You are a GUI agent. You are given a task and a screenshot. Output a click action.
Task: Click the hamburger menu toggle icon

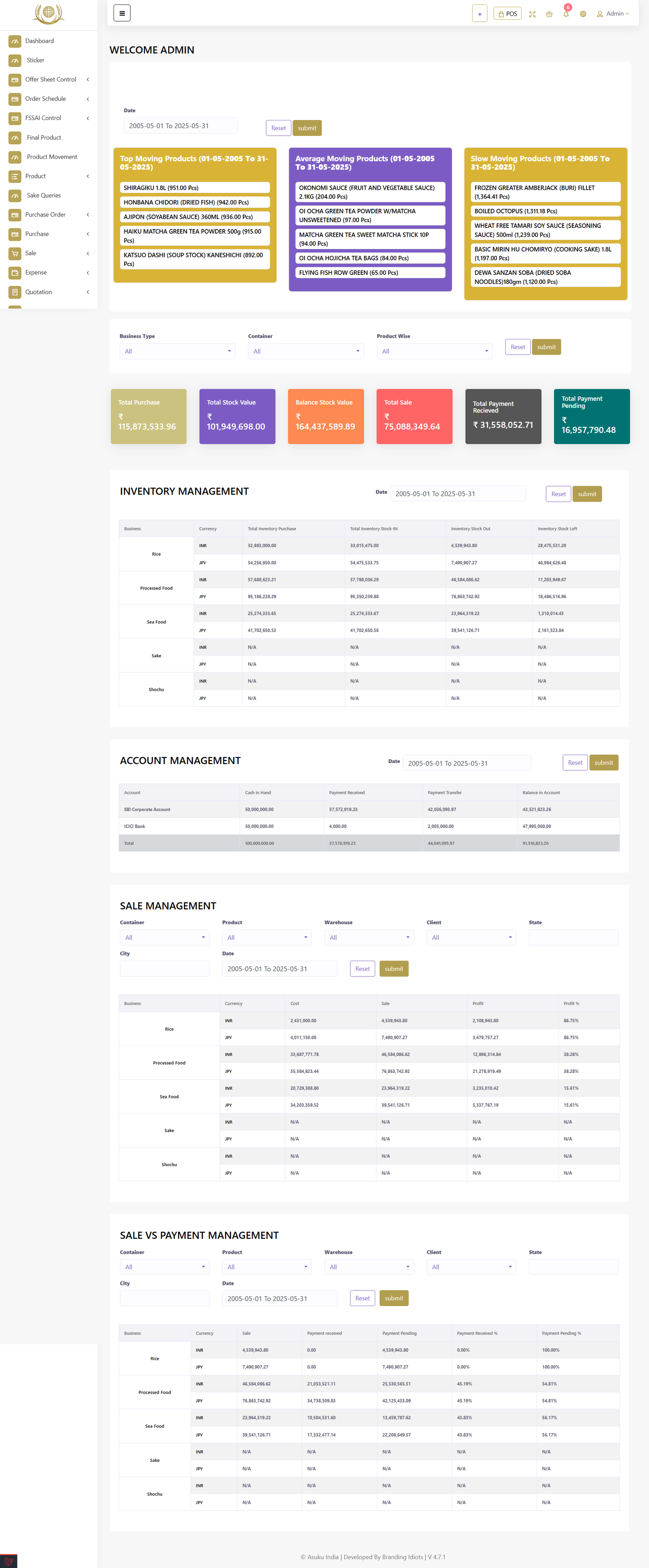122,13
